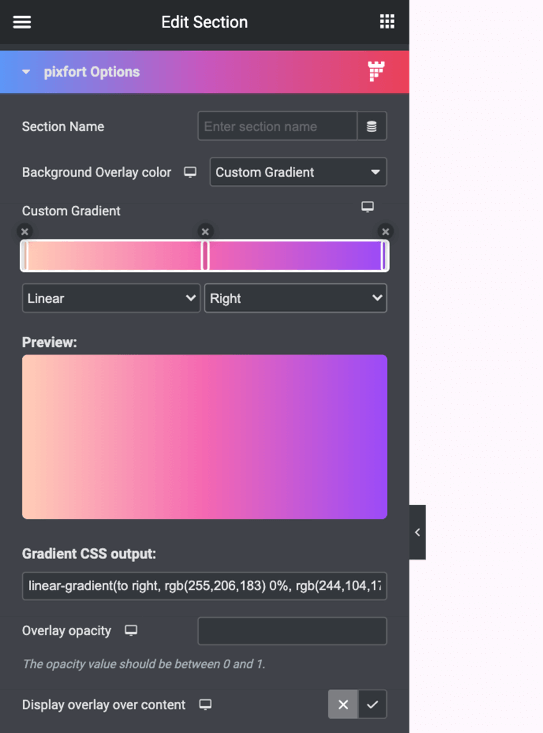Remove the middle gradient color stop
543x733 pixels.
[x=205, y=231]
